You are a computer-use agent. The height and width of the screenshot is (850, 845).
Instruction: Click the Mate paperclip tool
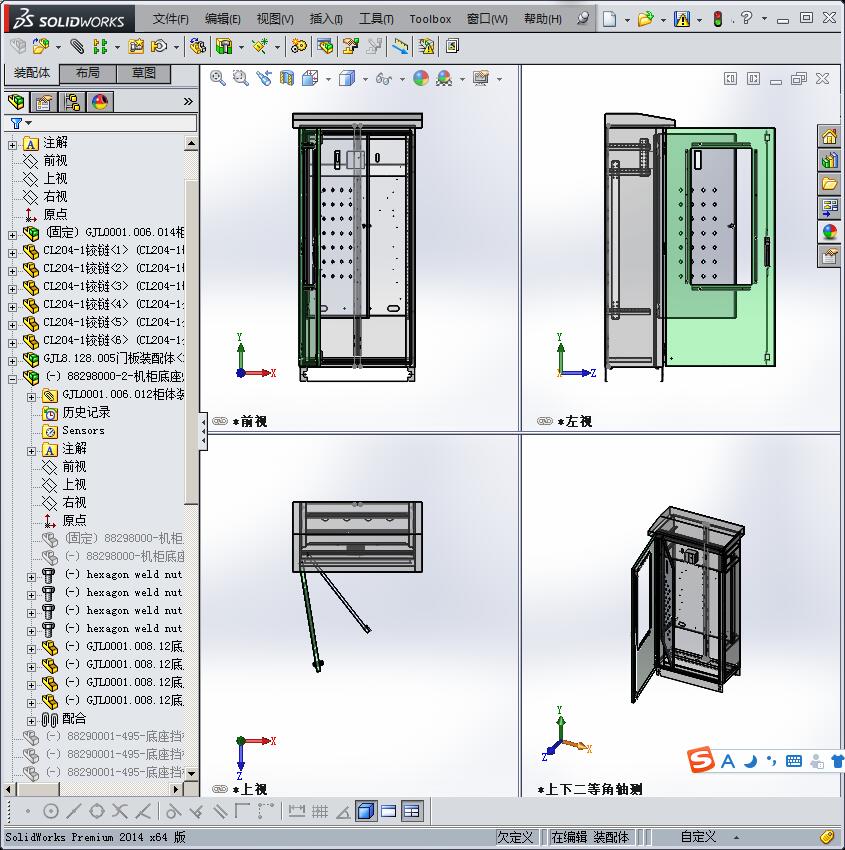click(x=78, y=47)
